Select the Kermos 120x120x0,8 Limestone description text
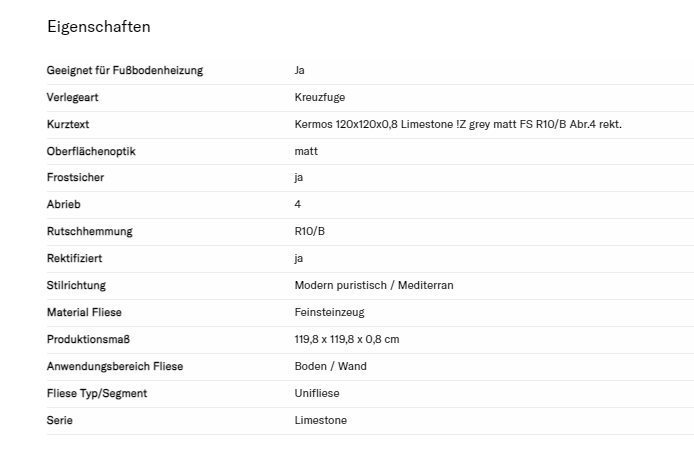This screenshot has width=694, height=466. click(x=458, y=124)
